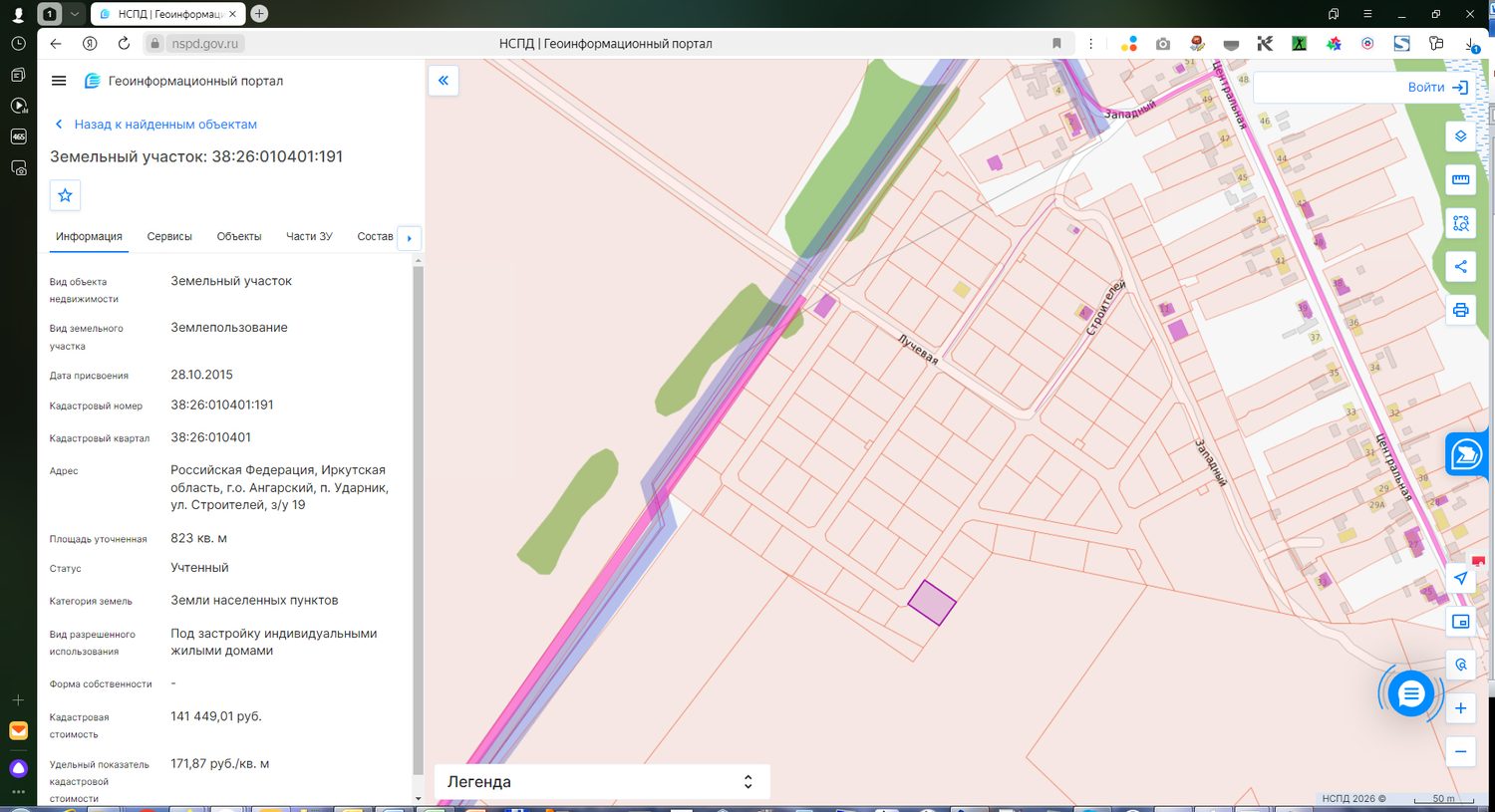The width and height of the screenshot is (1495, 812).
Task: Open the map layers panel
Action: (x=1460, y=136)
